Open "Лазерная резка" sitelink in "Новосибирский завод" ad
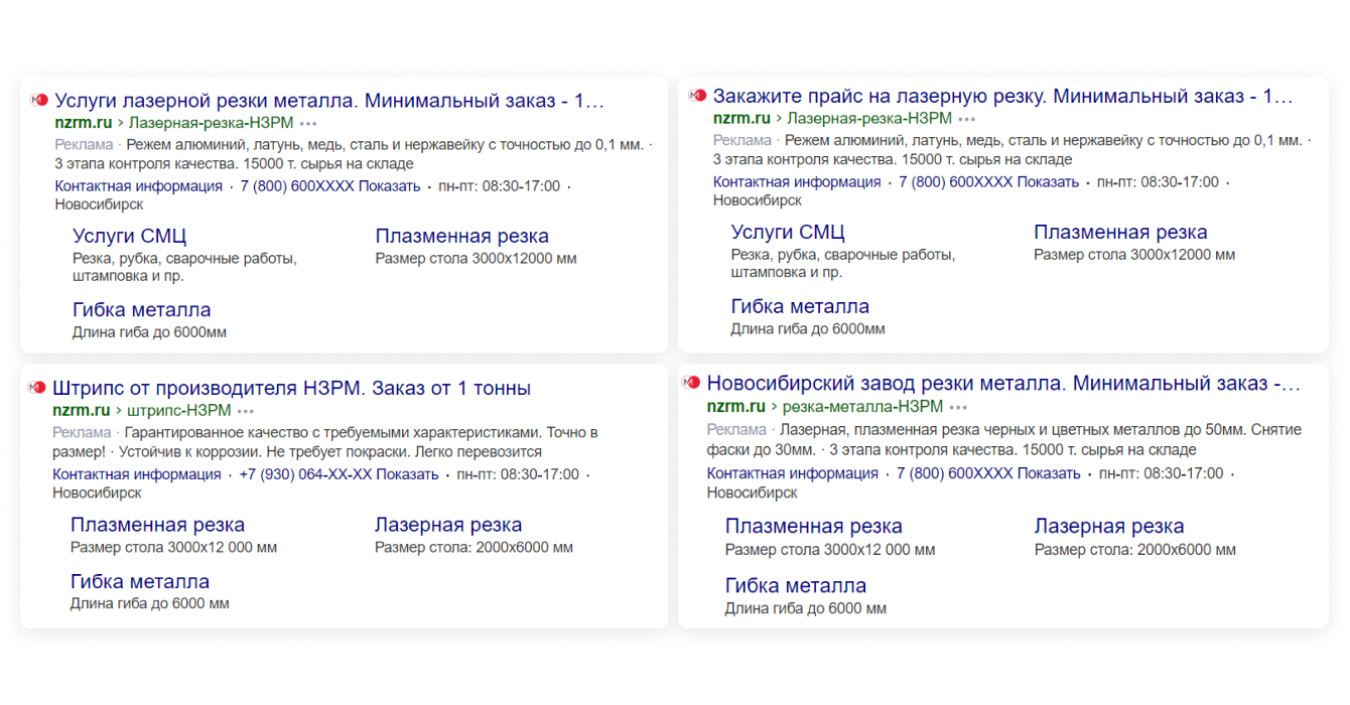This screenshot has height=705, width=1350. pyautogui.click(x=1108, y=526)
